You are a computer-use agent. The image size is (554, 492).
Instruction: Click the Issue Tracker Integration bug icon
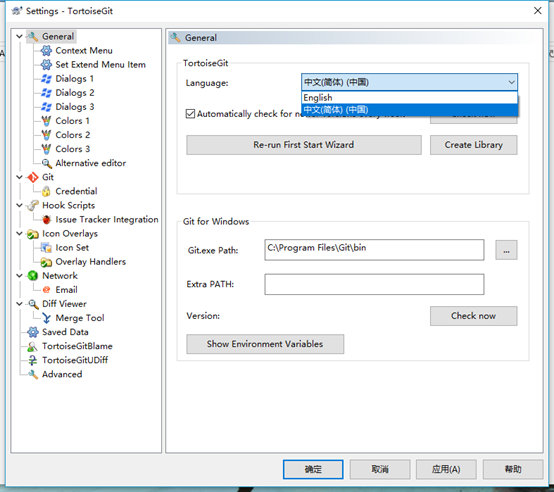coord(46,219)
